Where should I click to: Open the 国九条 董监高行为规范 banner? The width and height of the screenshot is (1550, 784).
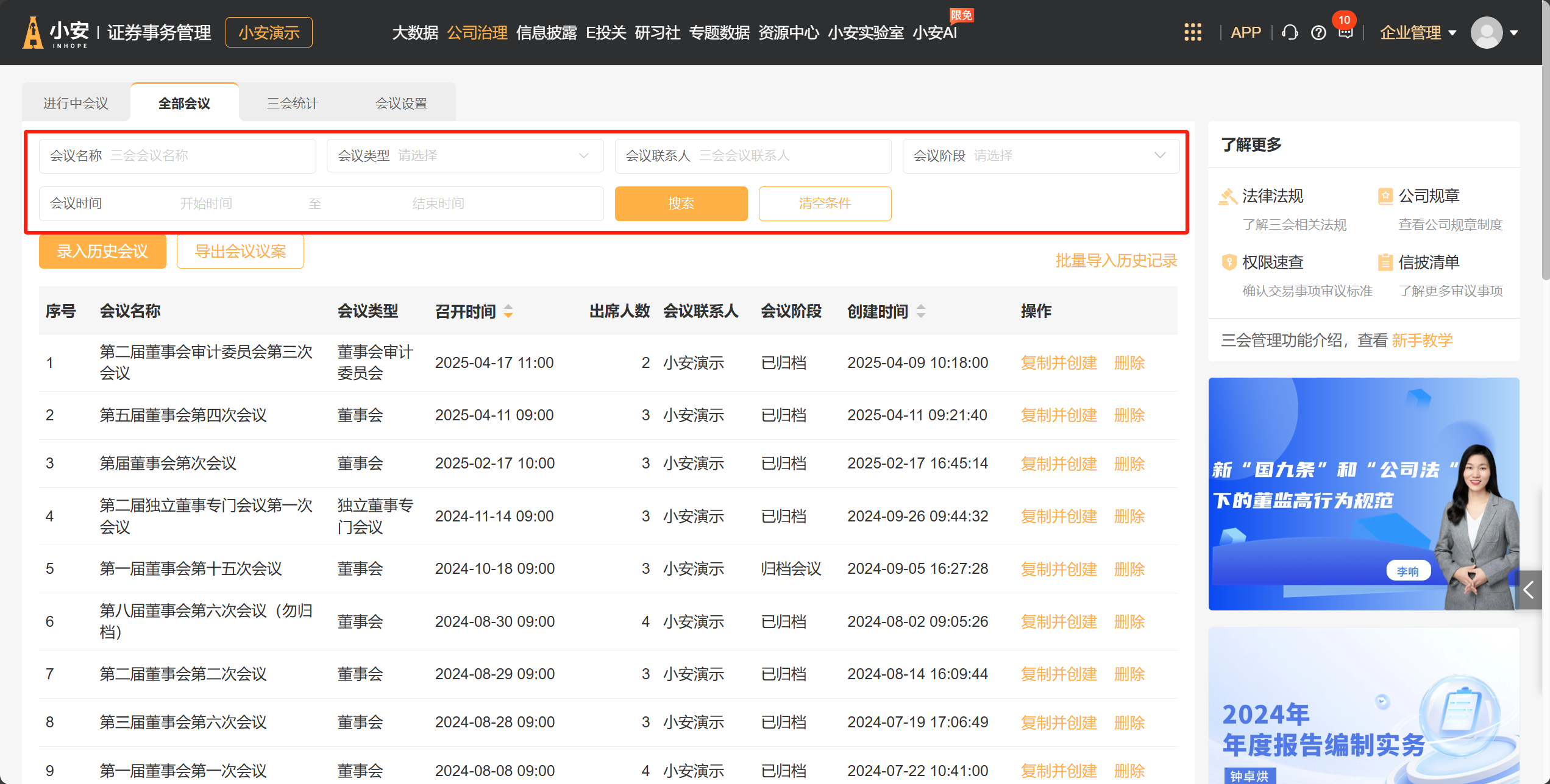[x=1363, y=494]
